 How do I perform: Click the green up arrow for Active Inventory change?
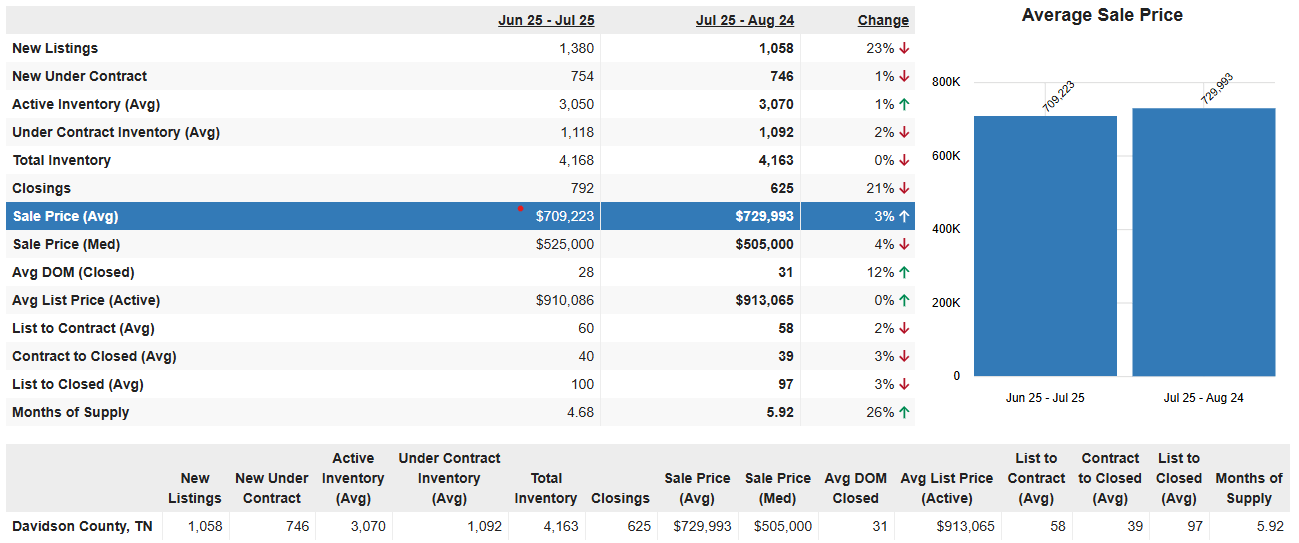[904, 104]
